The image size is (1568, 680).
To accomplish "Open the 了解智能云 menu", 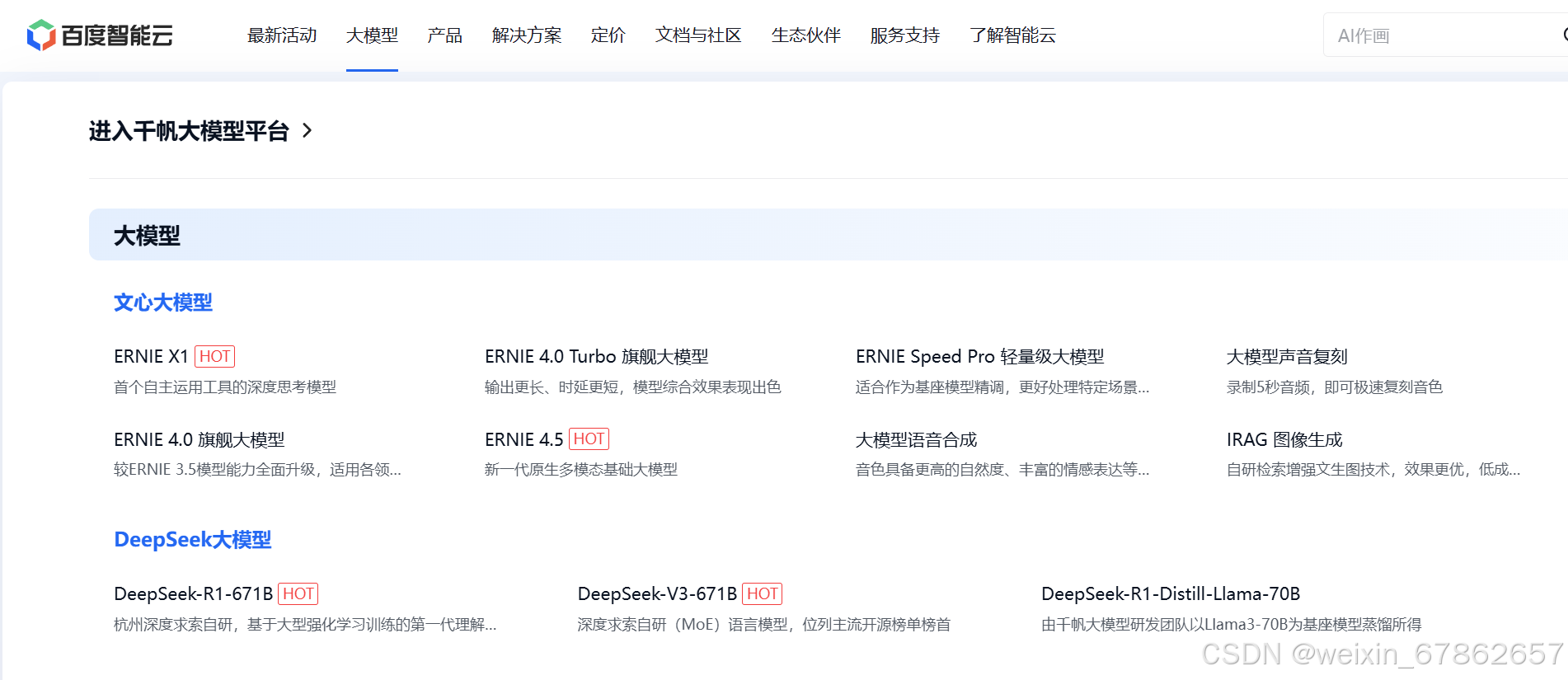I will (1012, 35).
